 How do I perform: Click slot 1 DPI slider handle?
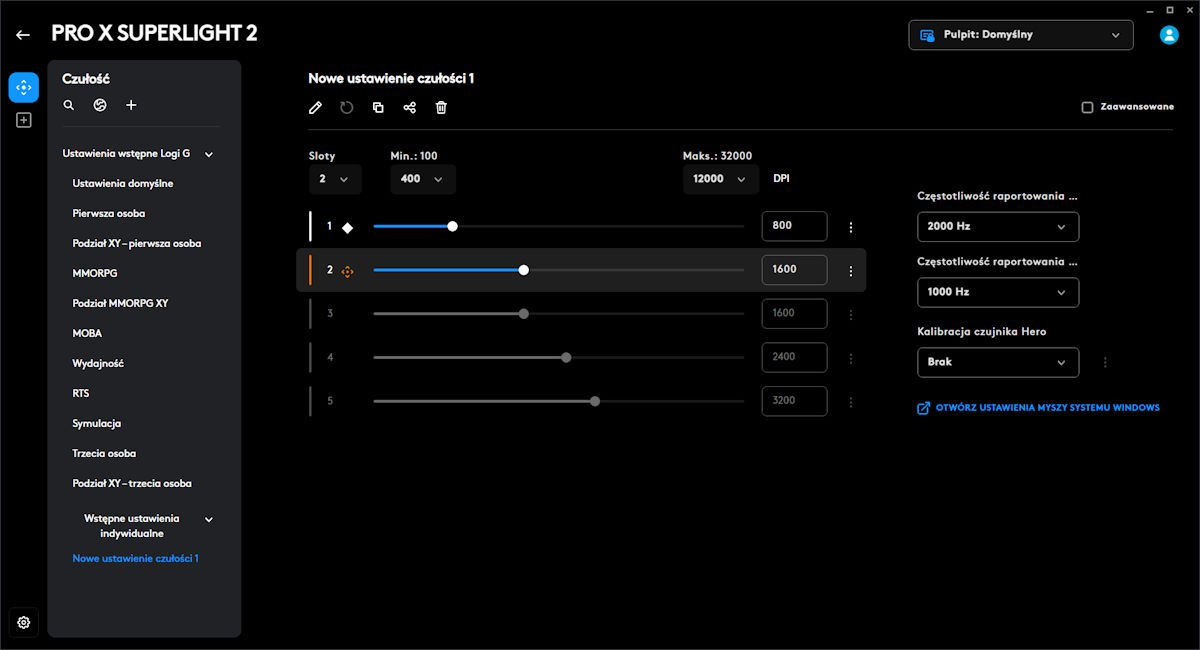pyautogui.click(x=452, y=227)
